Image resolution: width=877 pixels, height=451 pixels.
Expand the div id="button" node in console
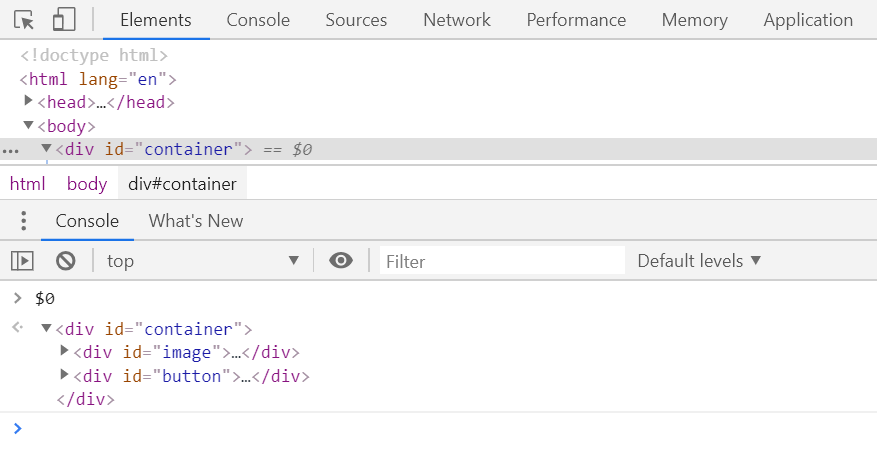coord(65,375)
